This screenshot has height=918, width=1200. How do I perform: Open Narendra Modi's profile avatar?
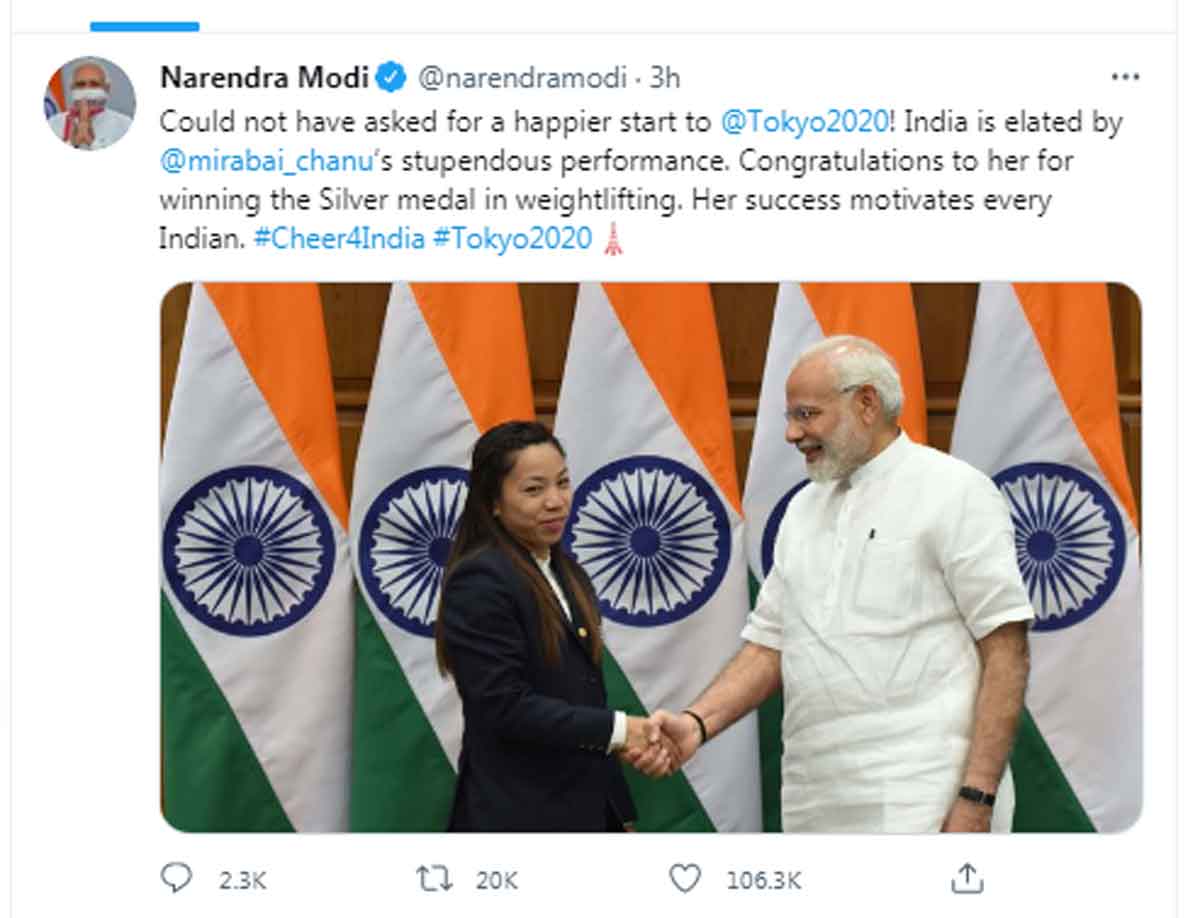(90, 103)
